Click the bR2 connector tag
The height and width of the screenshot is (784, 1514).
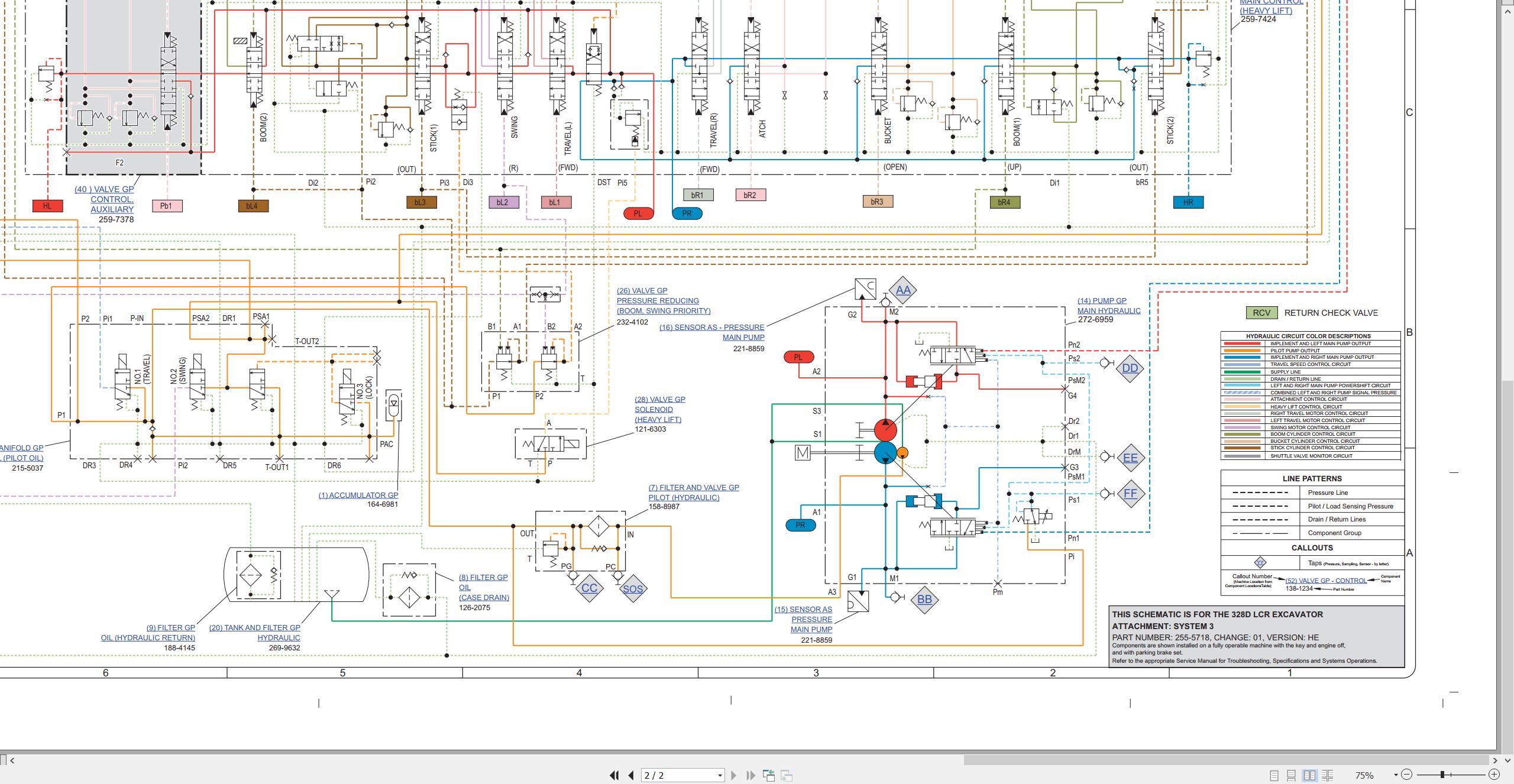coord(750,195)
